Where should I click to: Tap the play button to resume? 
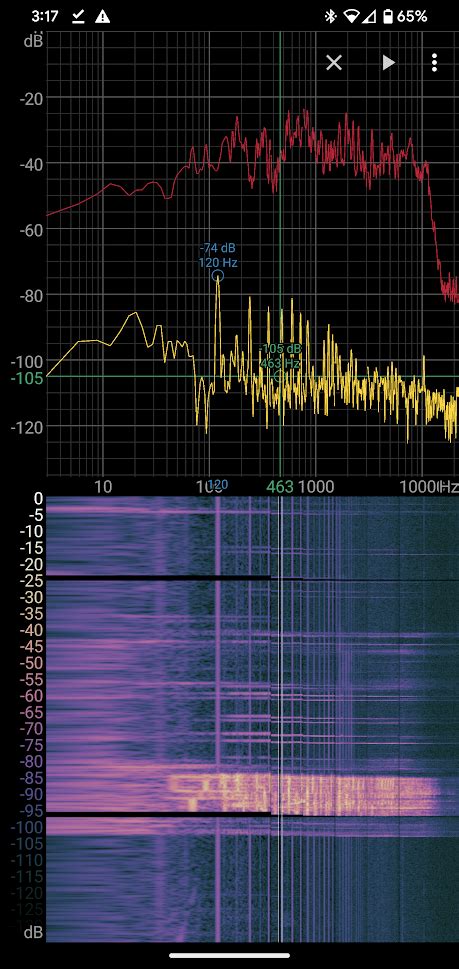click(x=388, y=62)
